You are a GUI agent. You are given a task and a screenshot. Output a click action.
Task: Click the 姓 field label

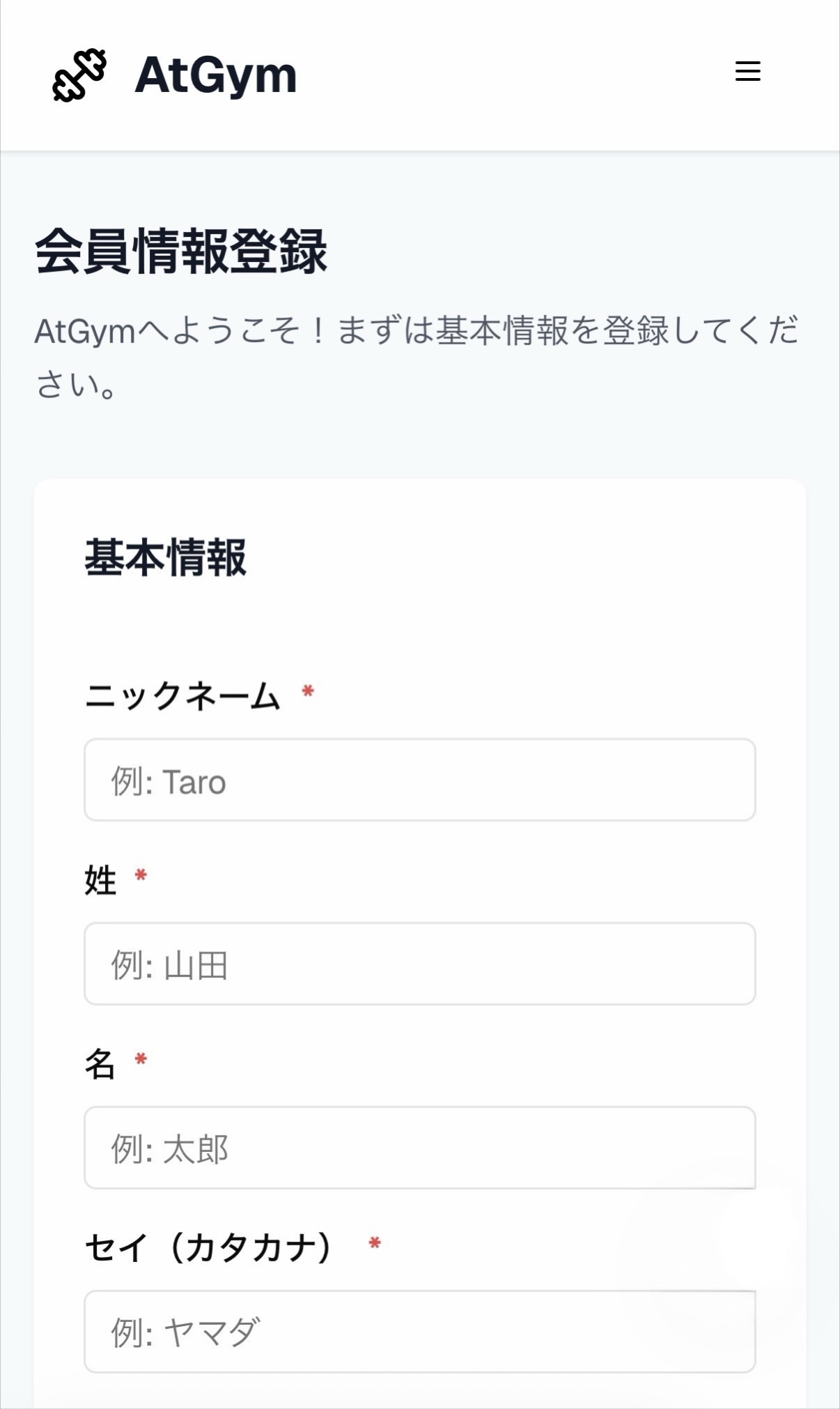(x=100, y=879)
